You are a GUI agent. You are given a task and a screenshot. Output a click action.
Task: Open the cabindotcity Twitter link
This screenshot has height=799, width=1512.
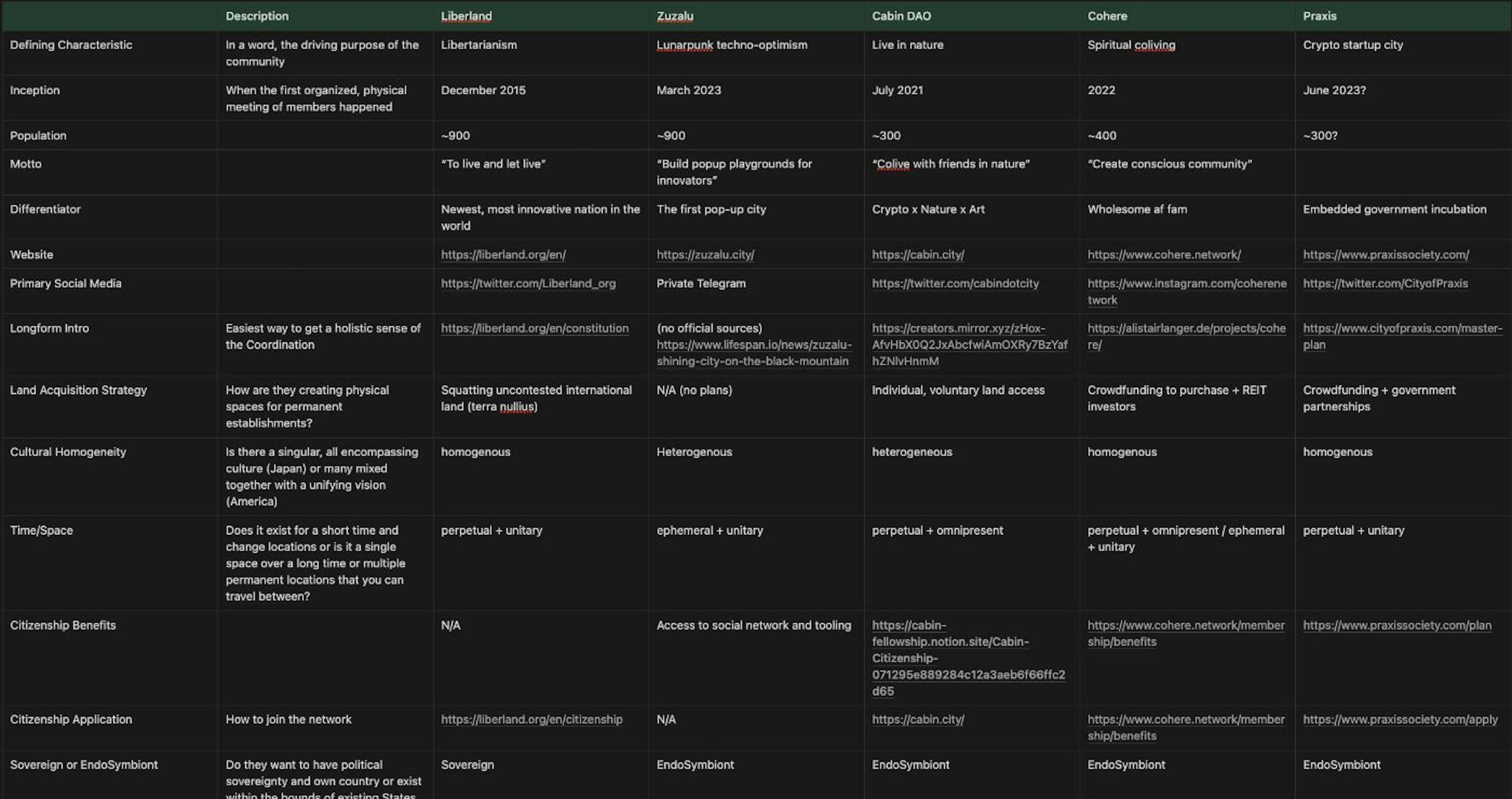pos(955,283)
